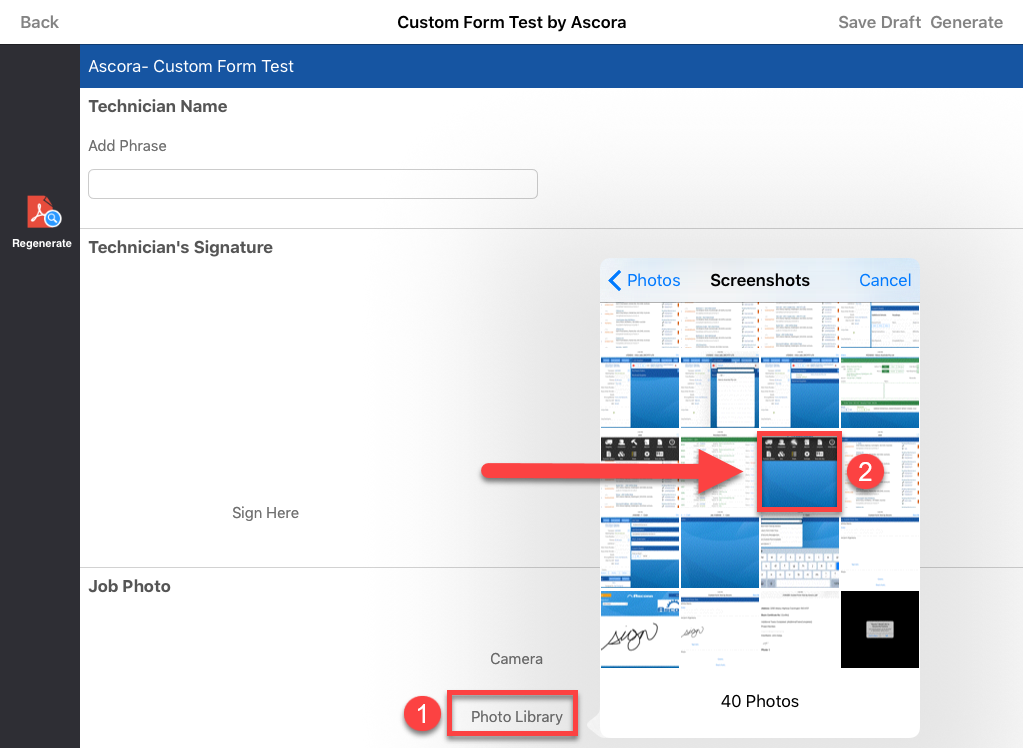The image size is (1023, 748).
Task: Pick the large handwritten 'sign' signature thumbnail
Action: pos(640,629)
